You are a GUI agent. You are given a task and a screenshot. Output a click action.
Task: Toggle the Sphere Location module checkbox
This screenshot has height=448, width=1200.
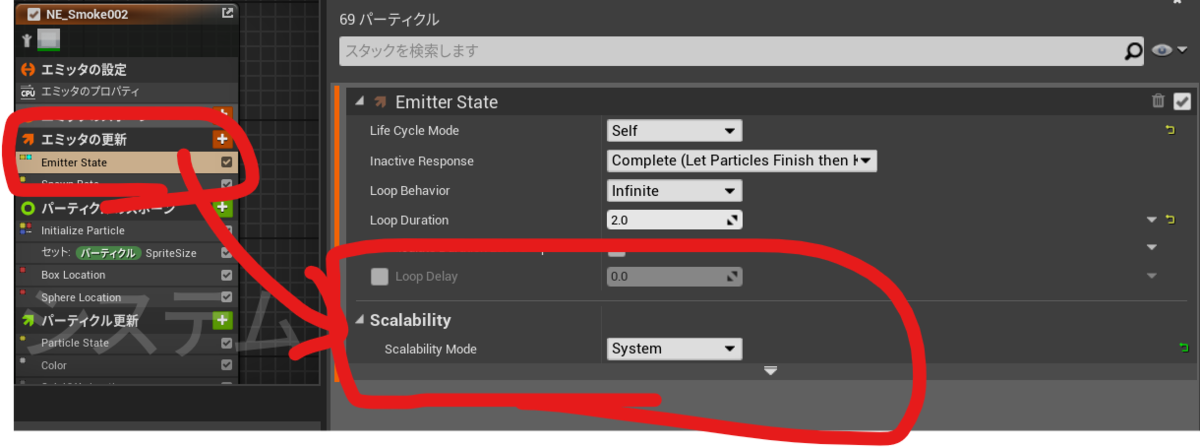(227, 297)
